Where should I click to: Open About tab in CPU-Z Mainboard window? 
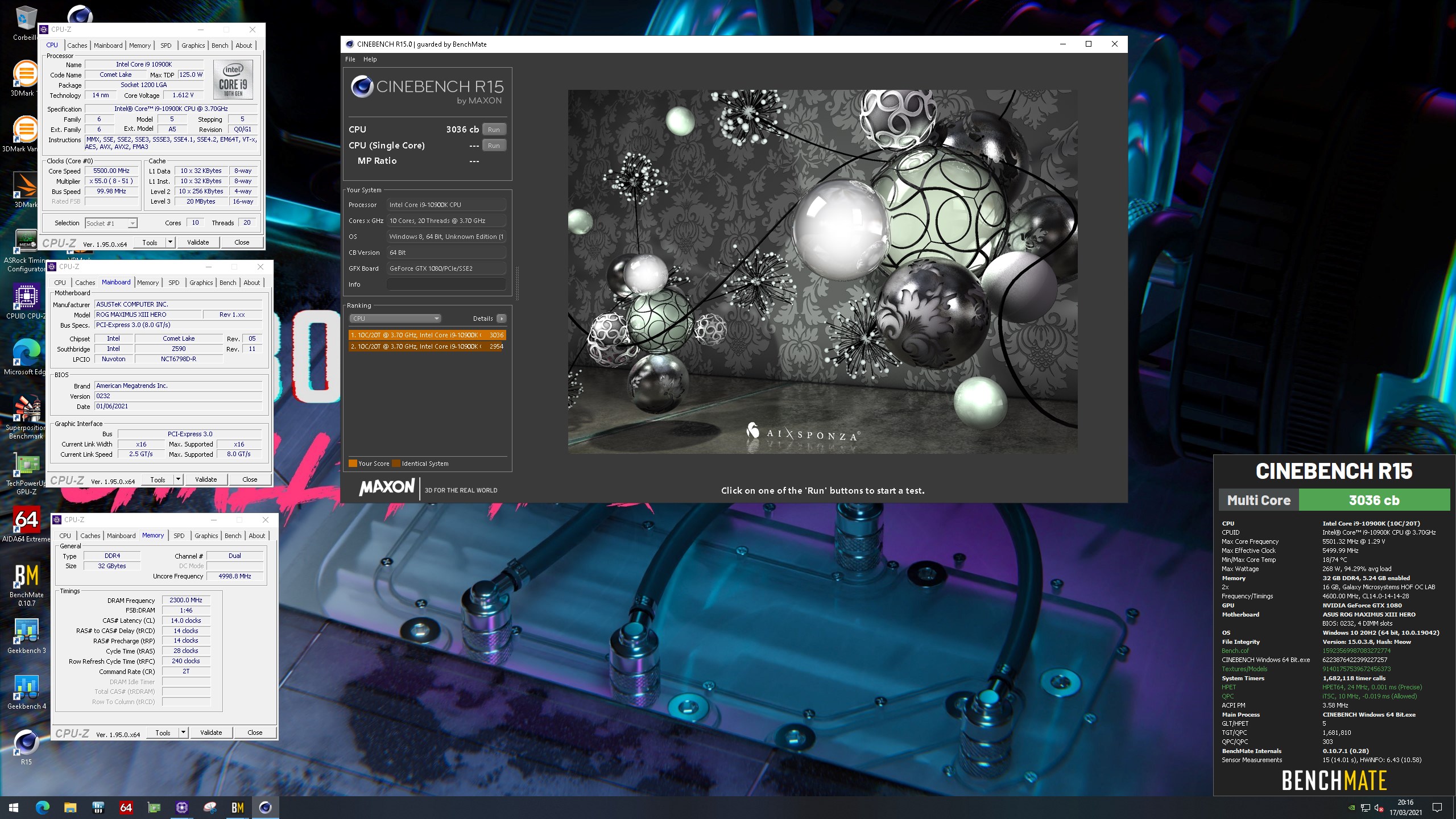pyautogui.click(x=252, y=283)
